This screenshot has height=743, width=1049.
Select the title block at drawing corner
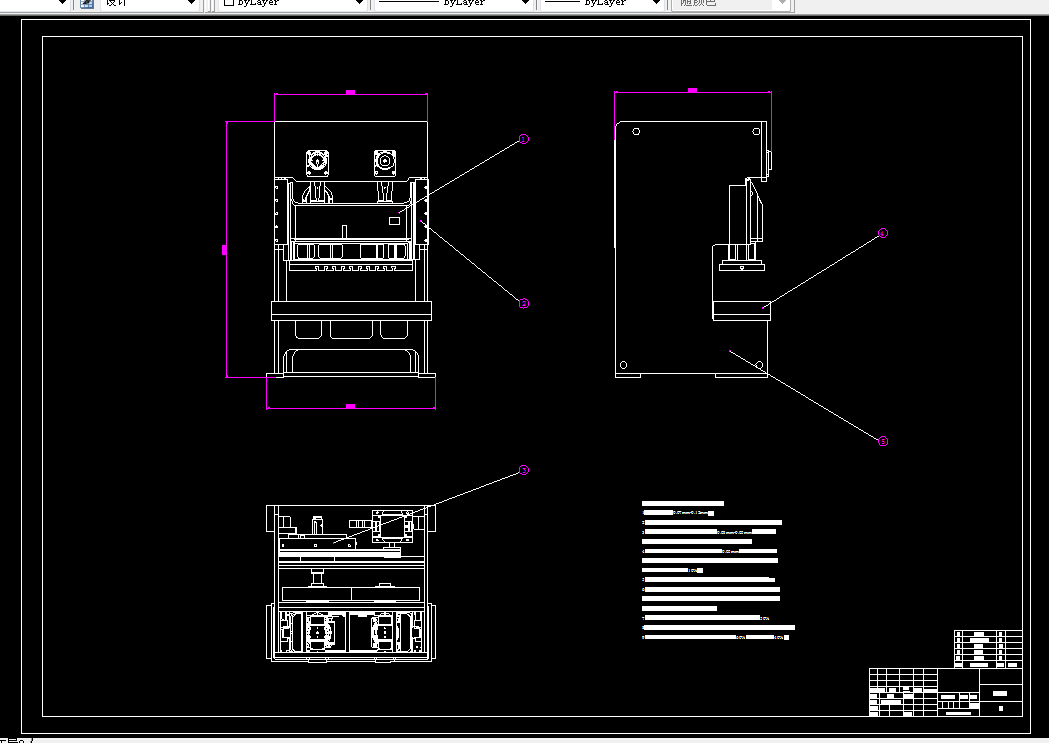click(945, 692)
